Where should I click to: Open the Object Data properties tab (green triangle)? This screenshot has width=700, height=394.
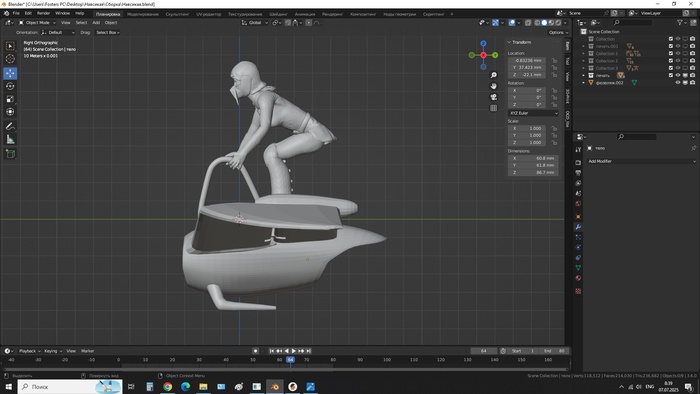click(578, 268)
